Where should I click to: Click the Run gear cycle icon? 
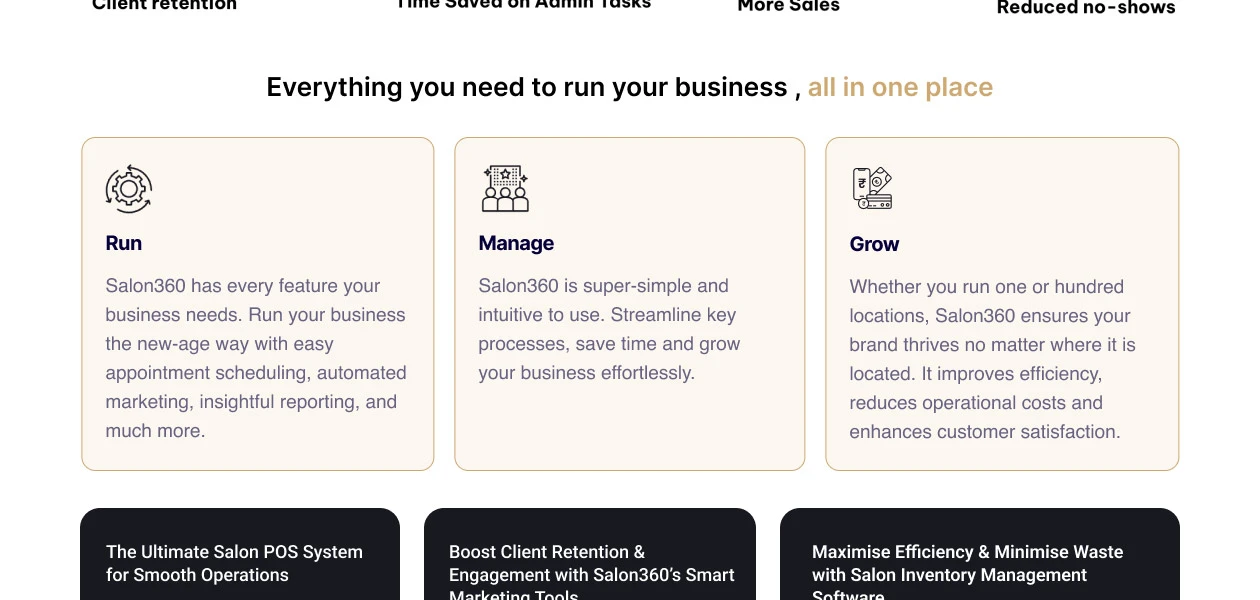click(129, 189)
